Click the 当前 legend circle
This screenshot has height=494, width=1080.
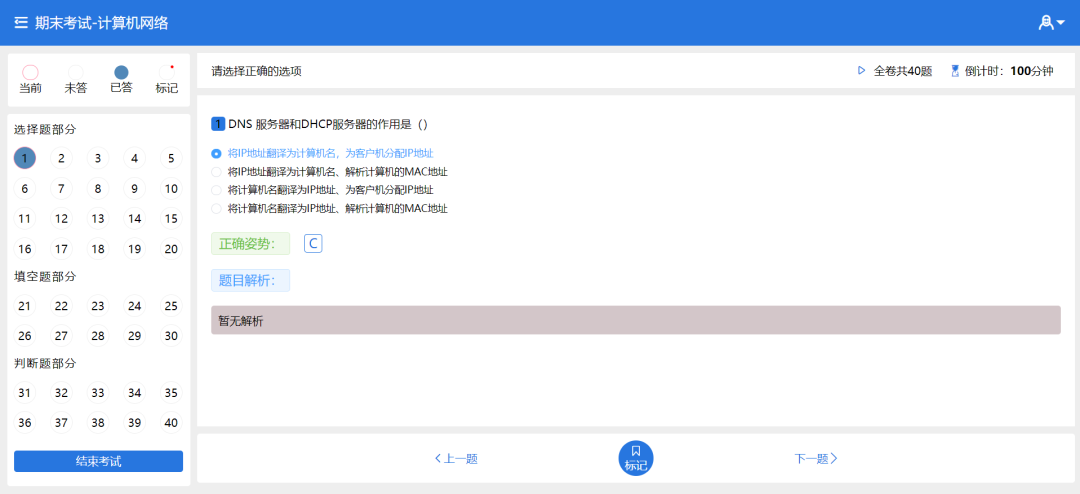pos(30,72)
